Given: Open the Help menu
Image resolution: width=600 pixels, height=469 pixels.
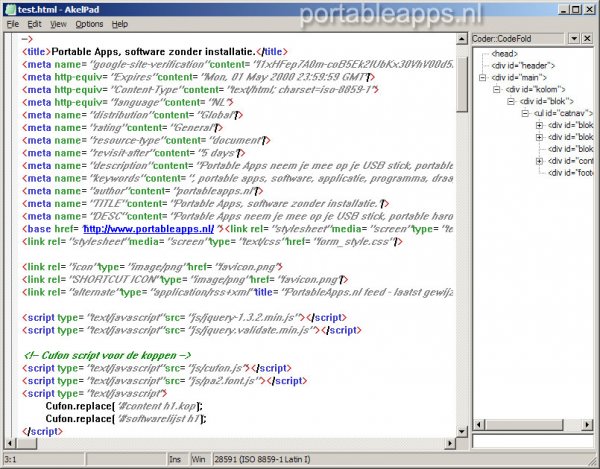Looking at the screenshot, I should coord(120,23).
